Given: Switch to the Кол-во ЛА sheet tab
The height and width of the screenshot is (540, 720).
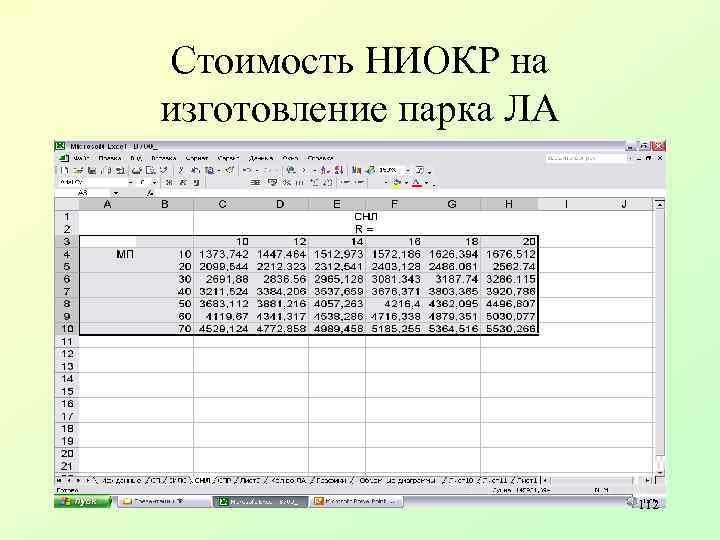Looking at the screenshot, I should click(x=289, y=481).
